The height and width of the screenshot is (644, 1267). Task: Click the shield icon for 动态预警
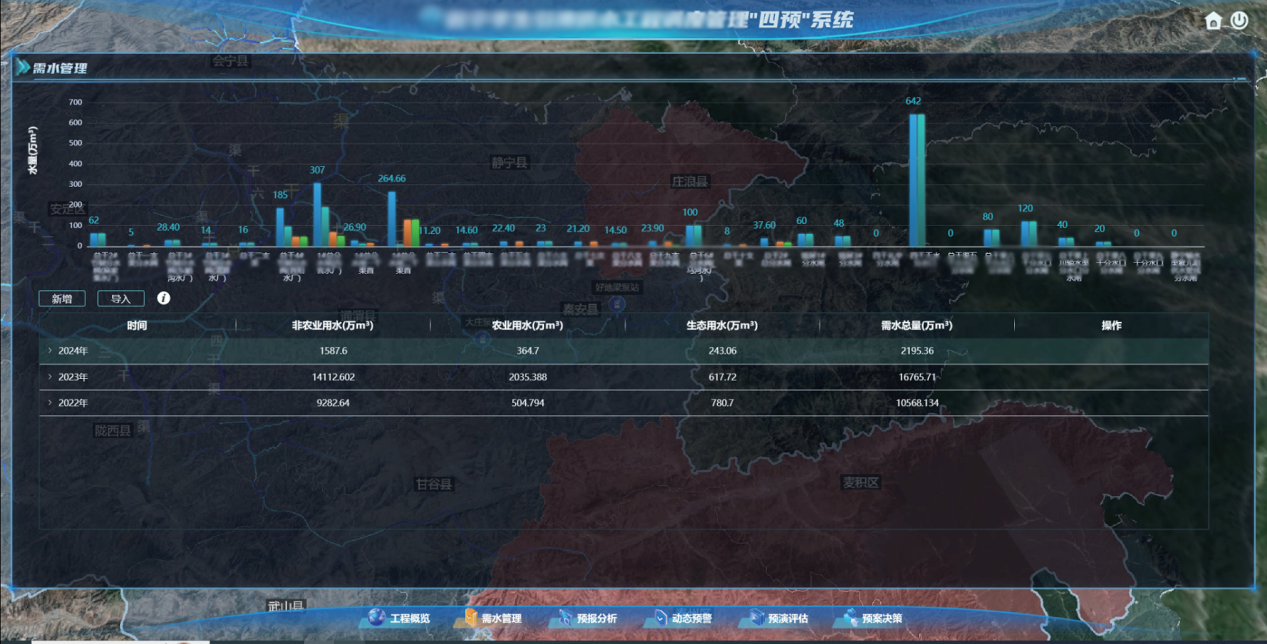(659, 618)
